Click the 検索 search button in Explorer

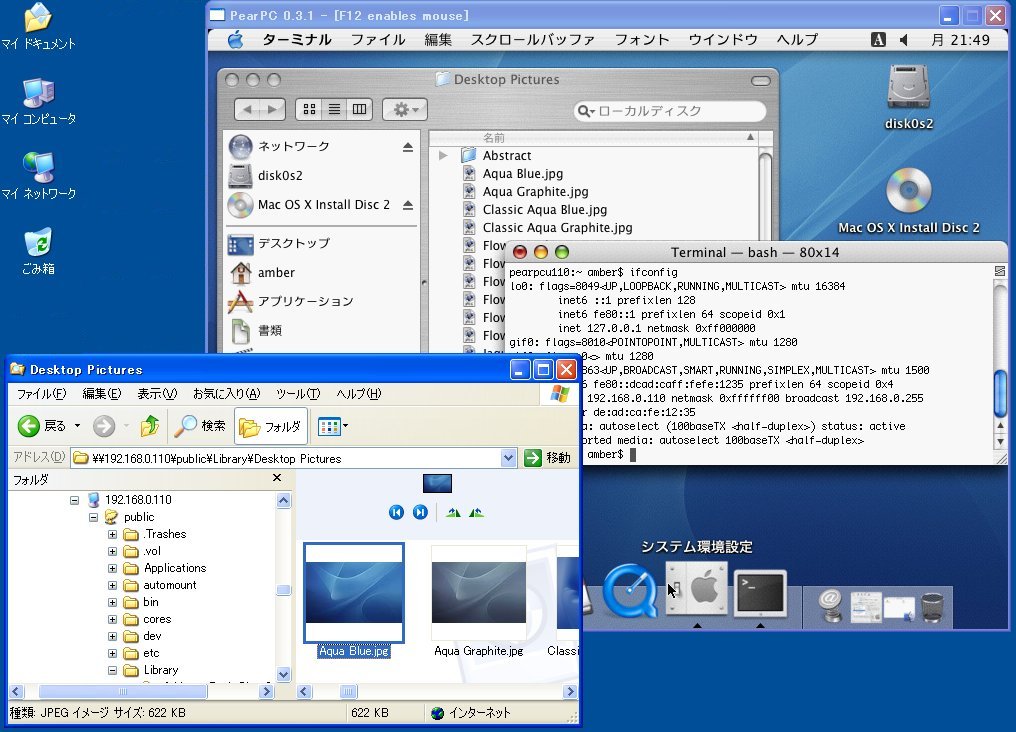pos(200,426)
